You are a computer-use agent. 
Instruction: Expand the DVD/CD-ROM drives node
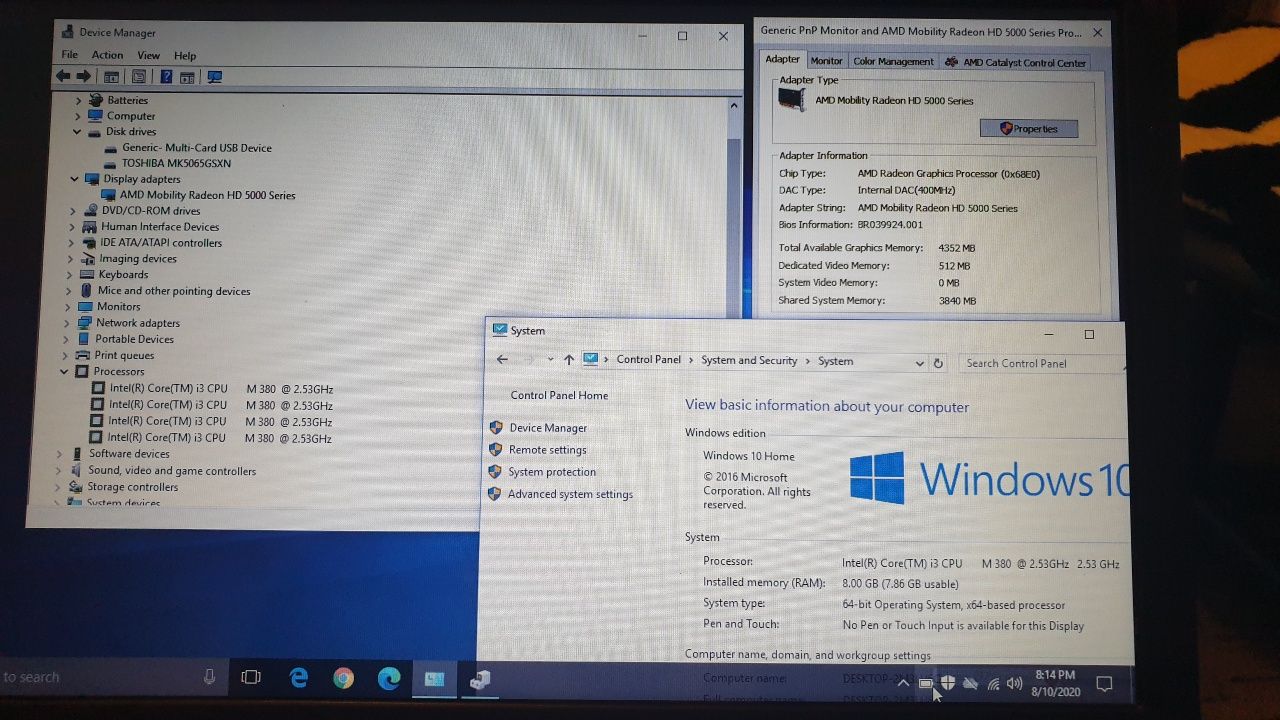[73, 211]
